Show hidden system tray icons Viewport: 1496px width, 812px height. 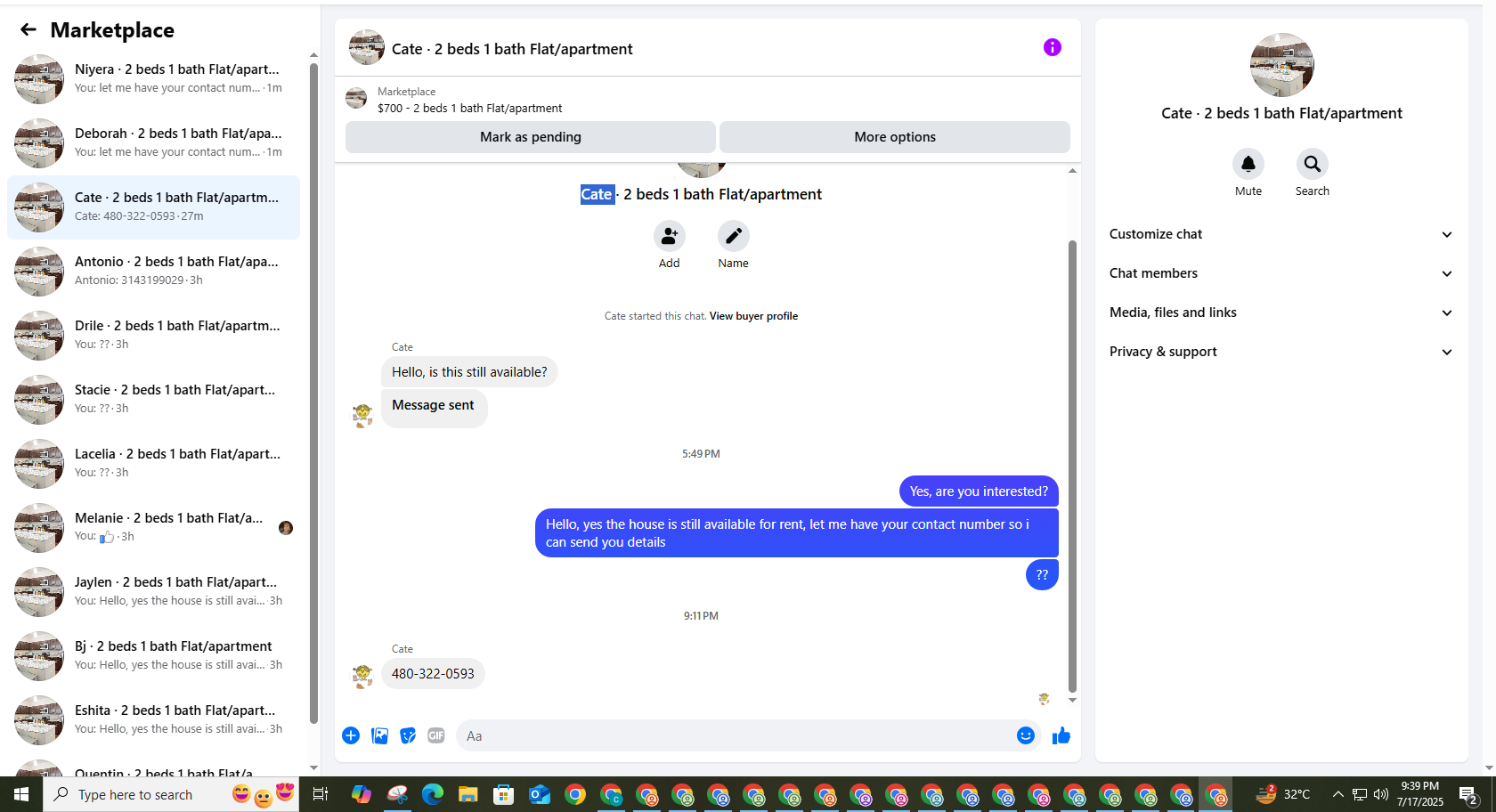[1337, 794]
